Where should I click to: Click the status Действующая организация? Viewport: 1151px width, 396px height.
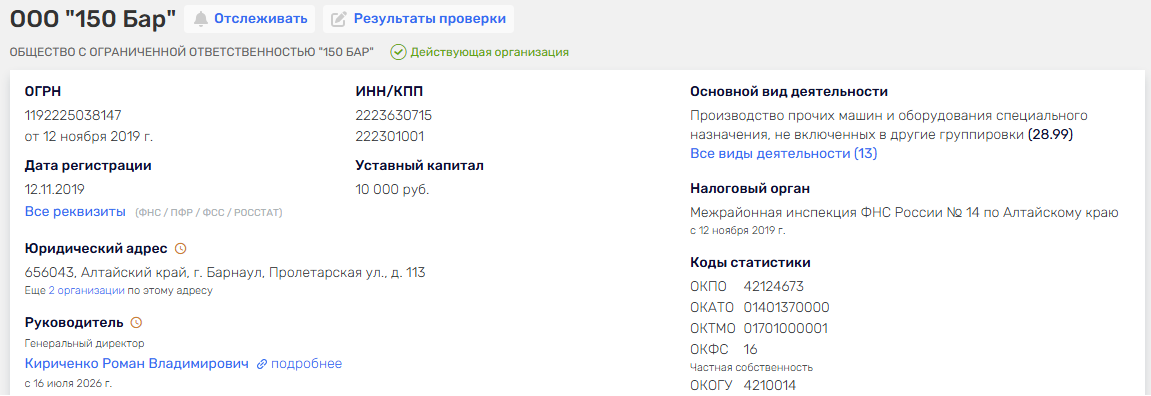pos(490,52)
